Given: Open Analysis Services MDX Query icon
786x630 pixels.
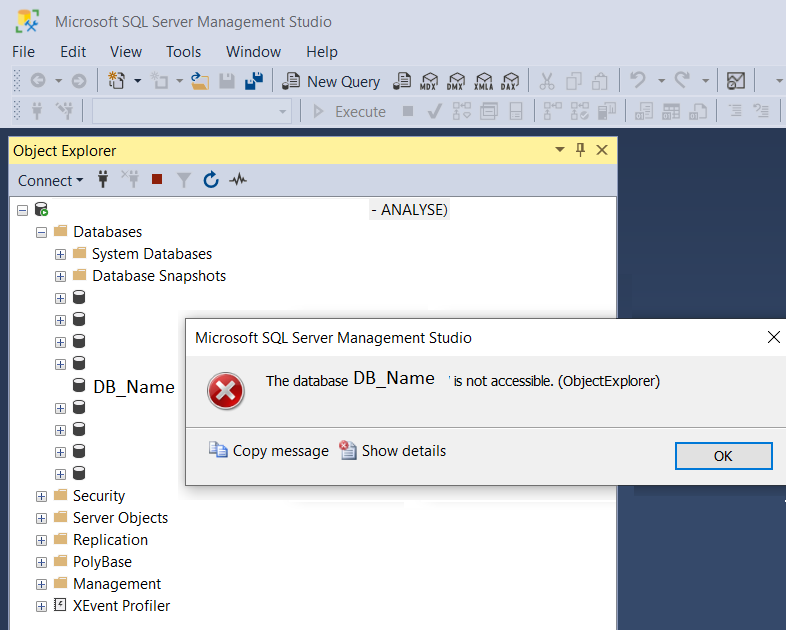Looking at the screenshot, I should pyautogui.click(x=429, y=81).
